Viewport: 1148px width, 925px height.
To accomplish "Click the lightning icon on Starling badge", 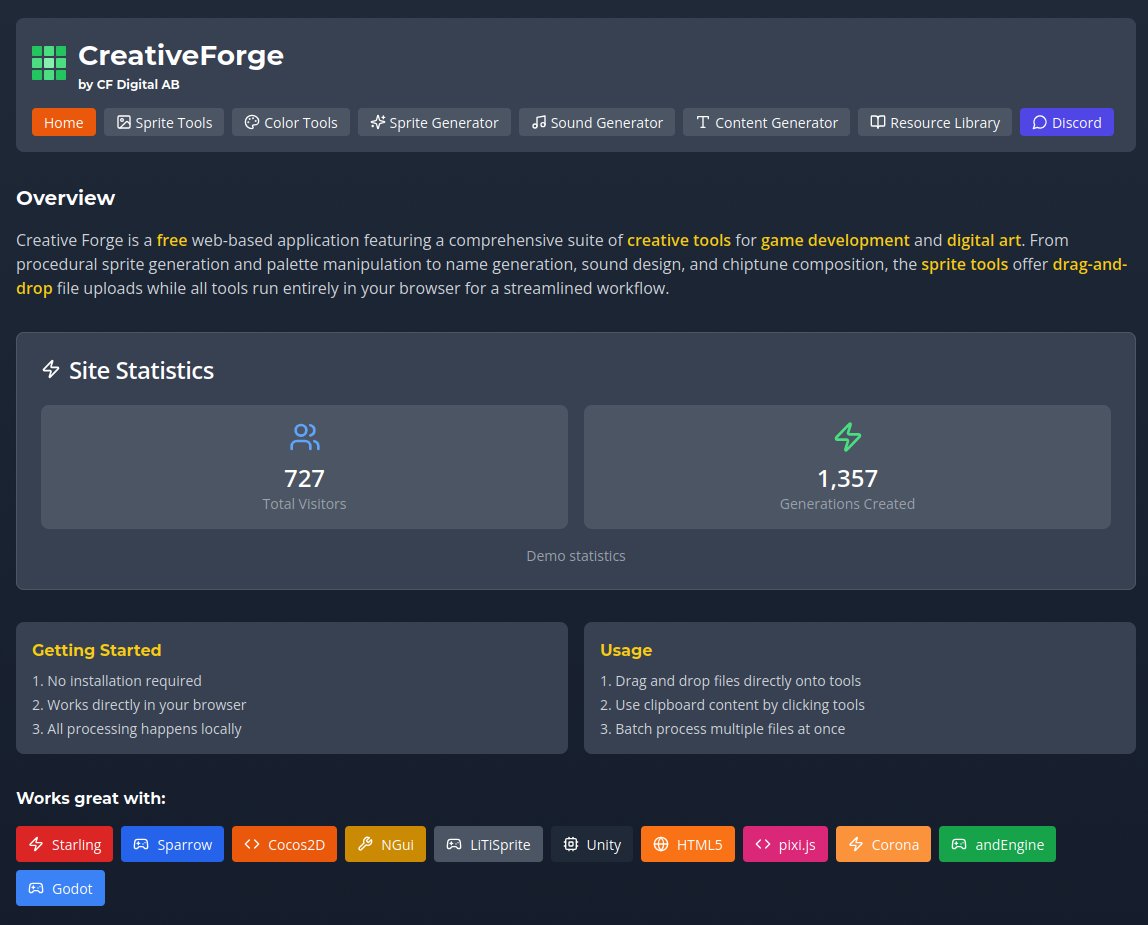I will (36, 844).
